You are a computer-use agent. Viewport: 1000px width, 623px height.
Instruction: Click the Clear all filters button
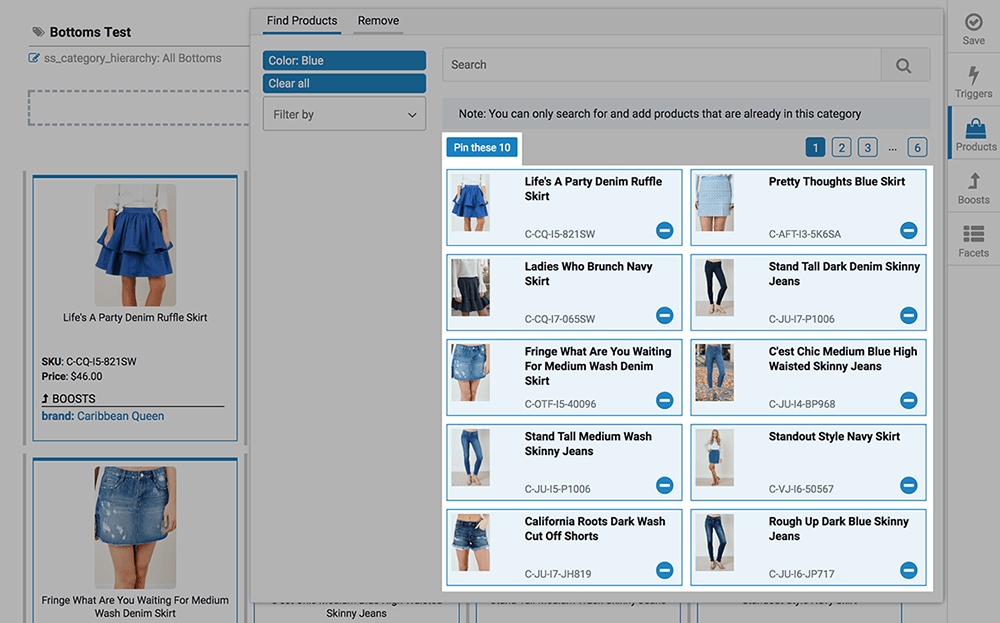click(x=344, y=84)
